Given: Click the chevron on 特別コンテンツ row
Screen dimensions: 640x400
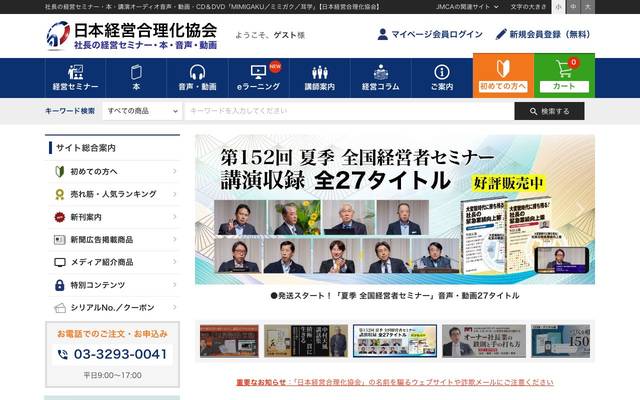Looking at the screenshot, I should pyautogui.click(x=174, y=285).
